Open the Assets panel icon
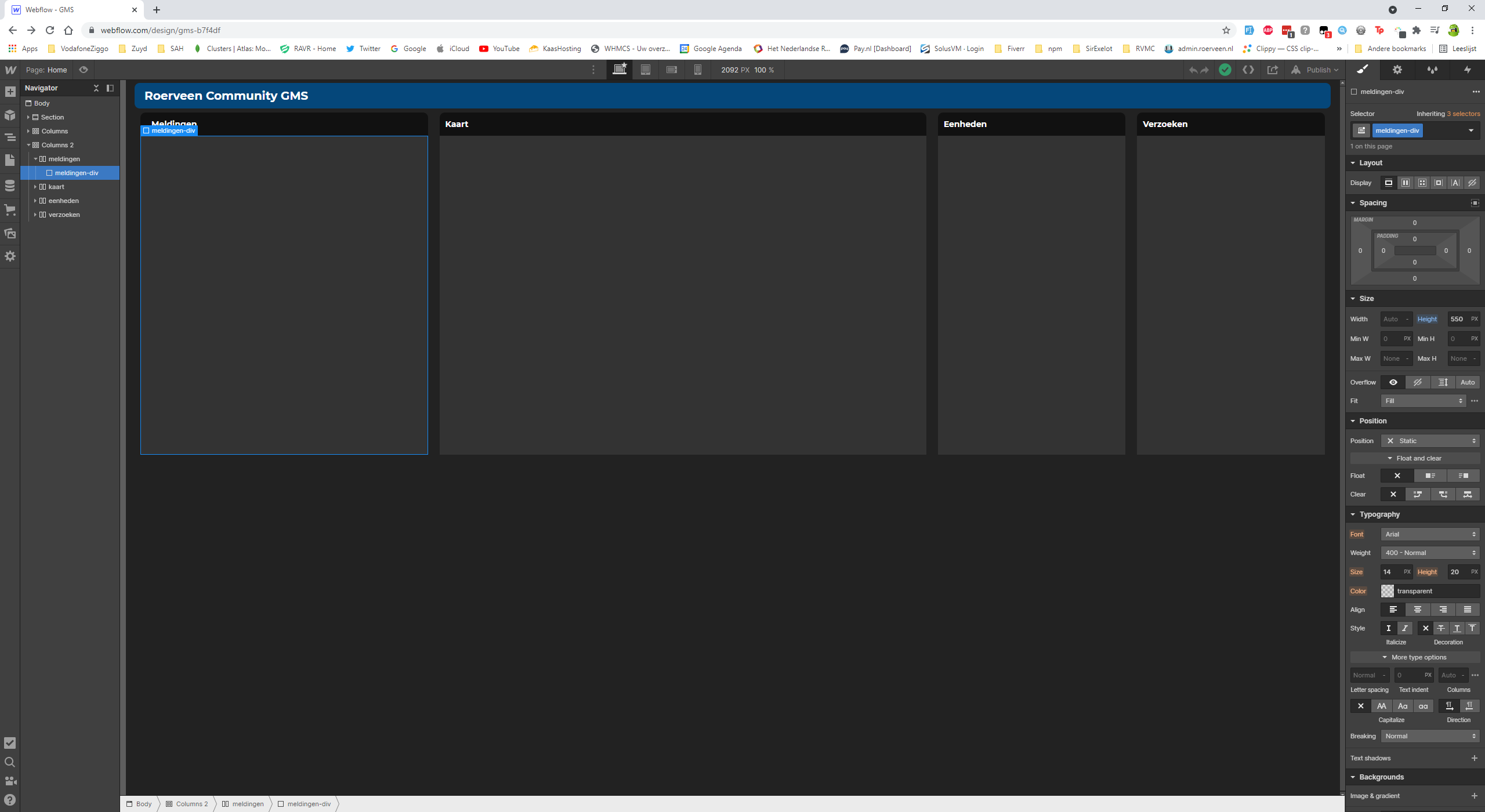The height and width of the screenshot is (812, 1485). coord(10,233)
